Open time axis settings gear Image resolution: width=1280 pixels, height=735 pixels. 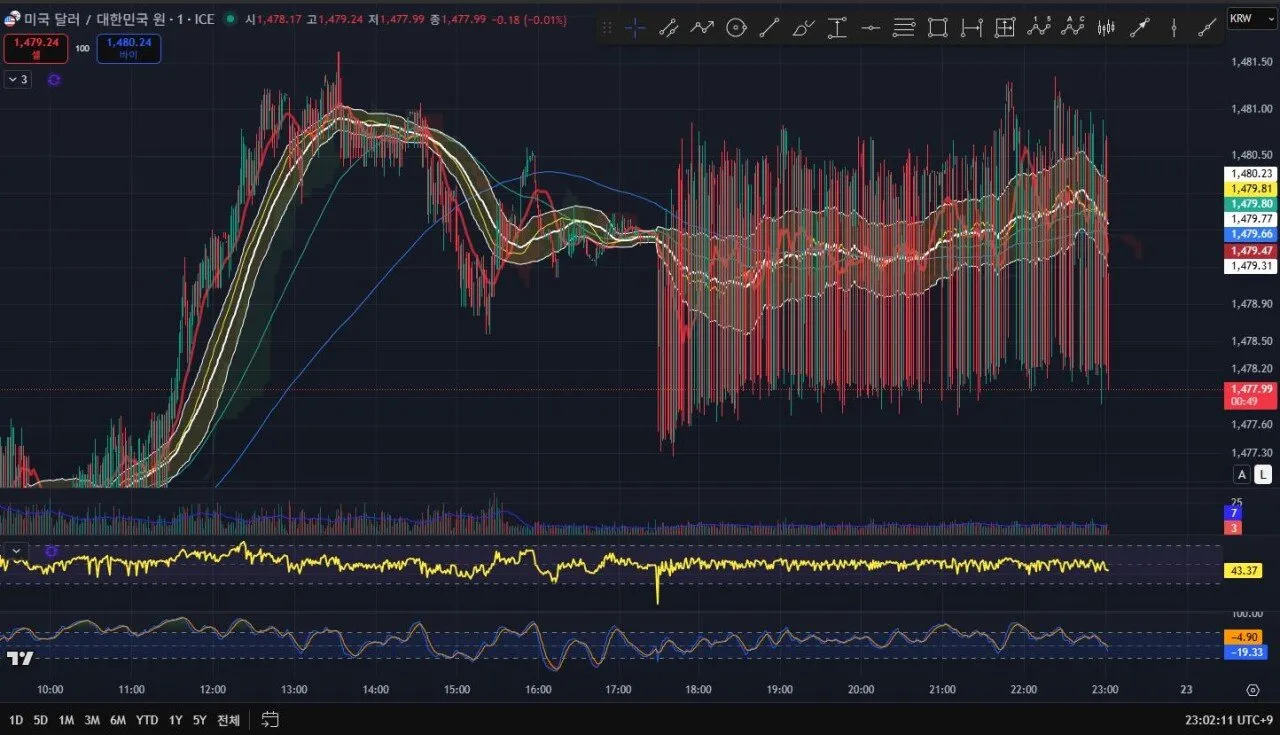coord(1252,690)
